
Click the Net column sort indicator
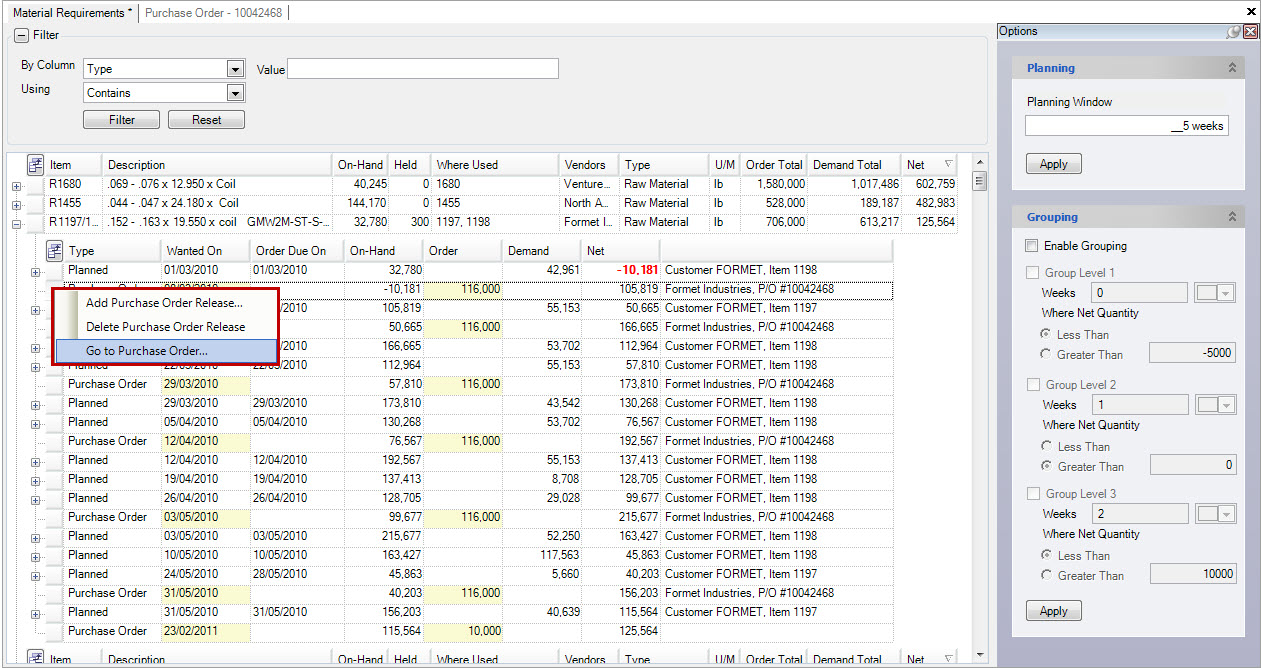(948, 165)
